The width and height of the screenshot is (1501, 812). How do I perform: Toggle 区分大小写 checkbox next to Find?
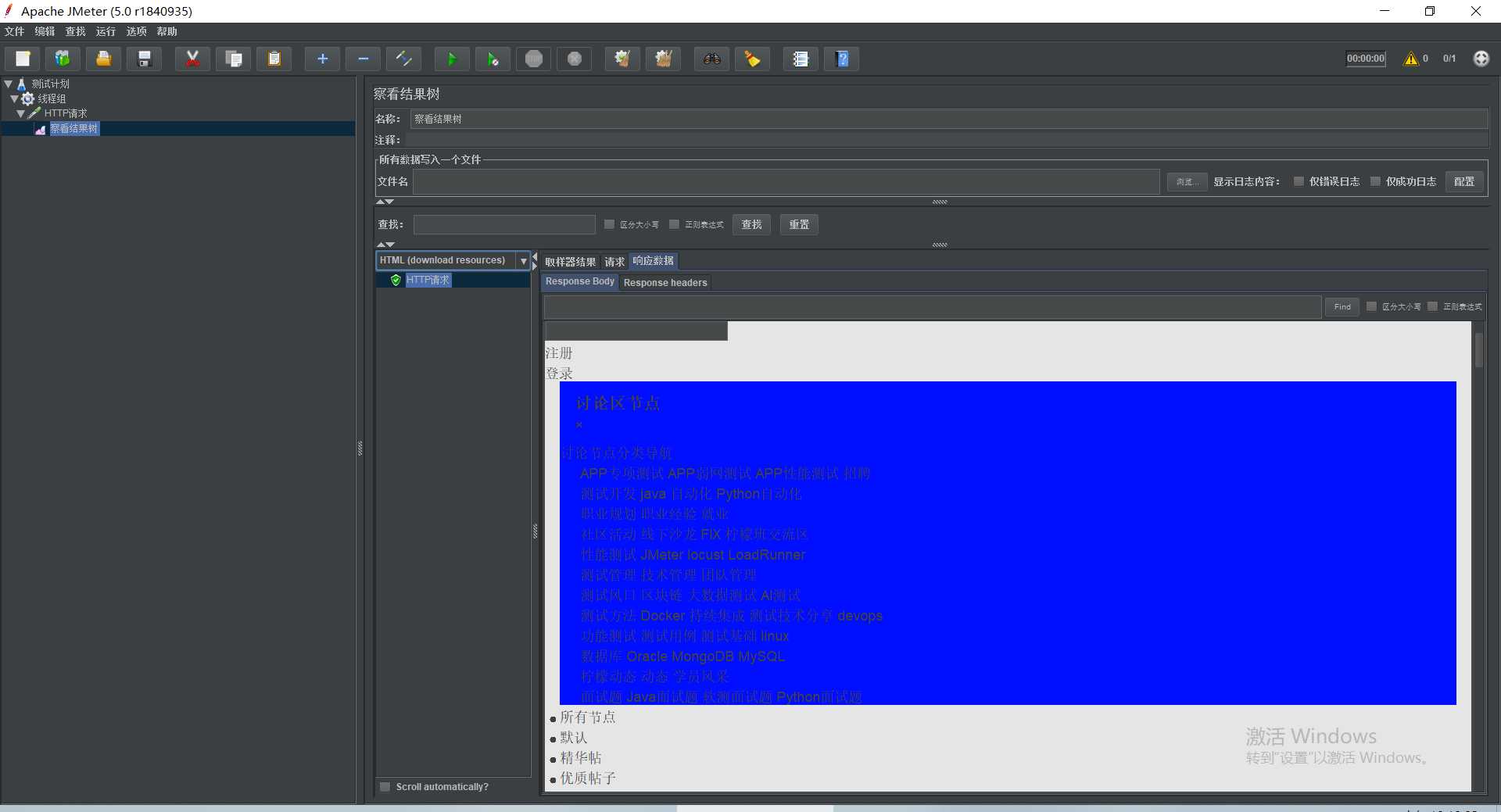point(1371,306)
